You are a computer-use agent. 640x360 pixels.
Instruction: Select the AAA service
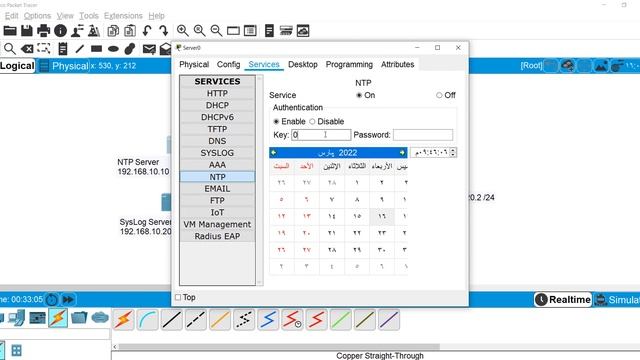(217, 164)
